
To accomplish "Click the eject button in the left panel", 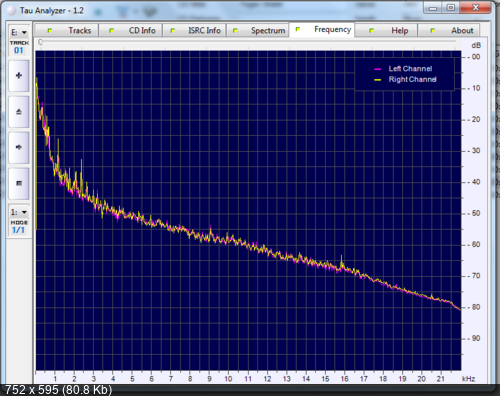I will pyautogui.click(x=19, y=112).
